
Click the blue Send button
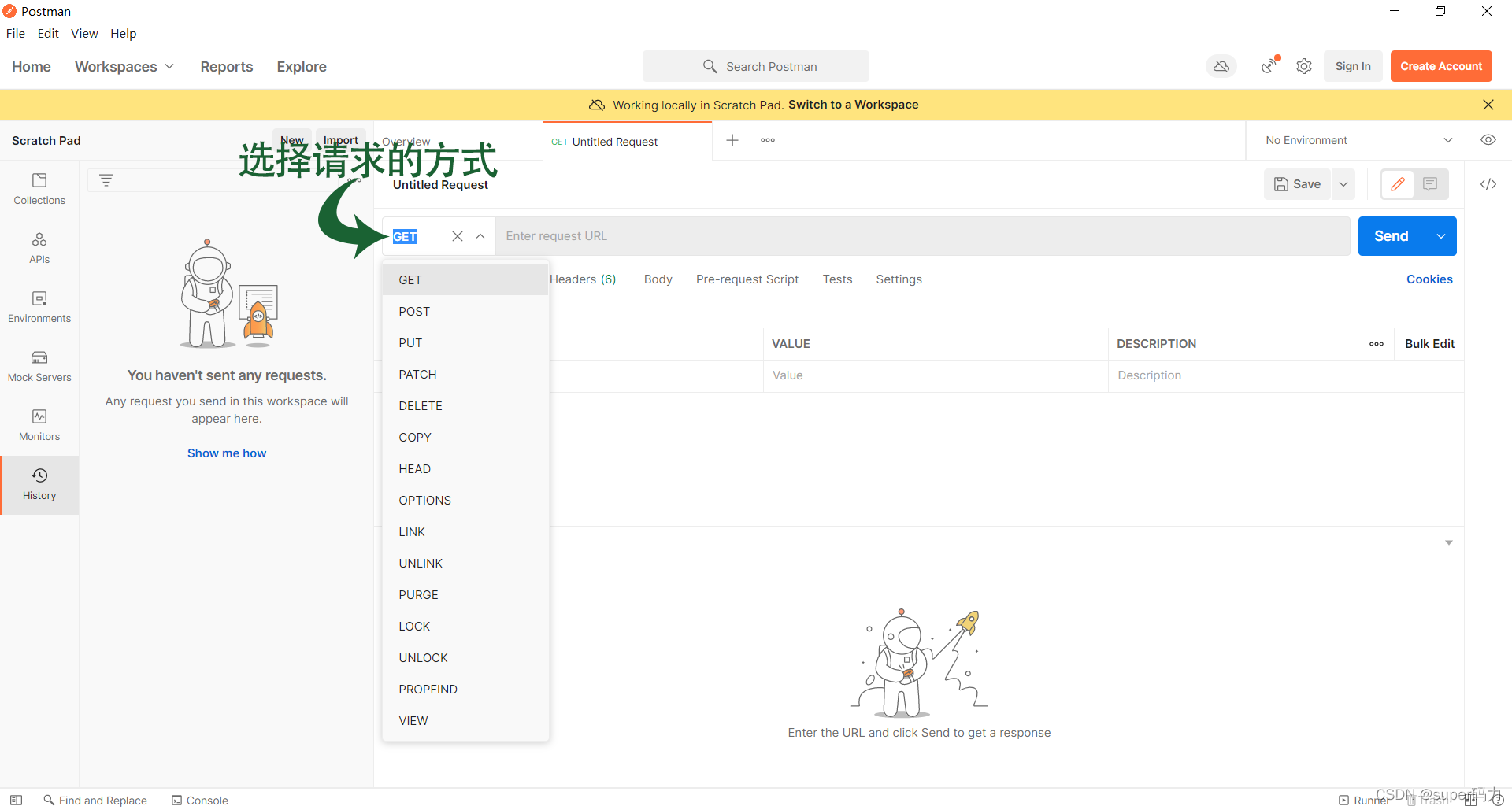1392,236
